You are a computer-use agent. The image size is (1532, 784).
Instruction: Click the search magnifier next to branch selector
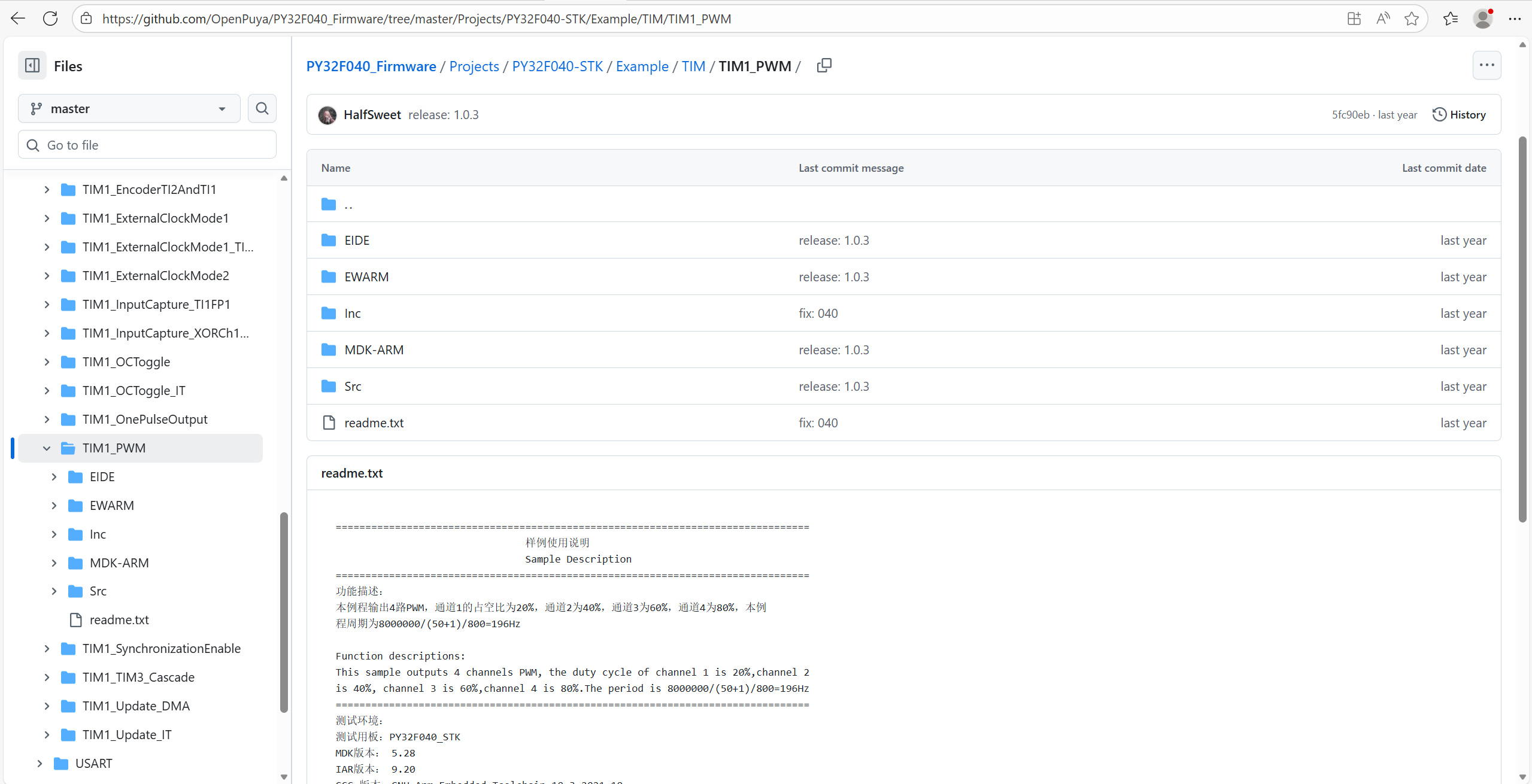tap(262, 108)
